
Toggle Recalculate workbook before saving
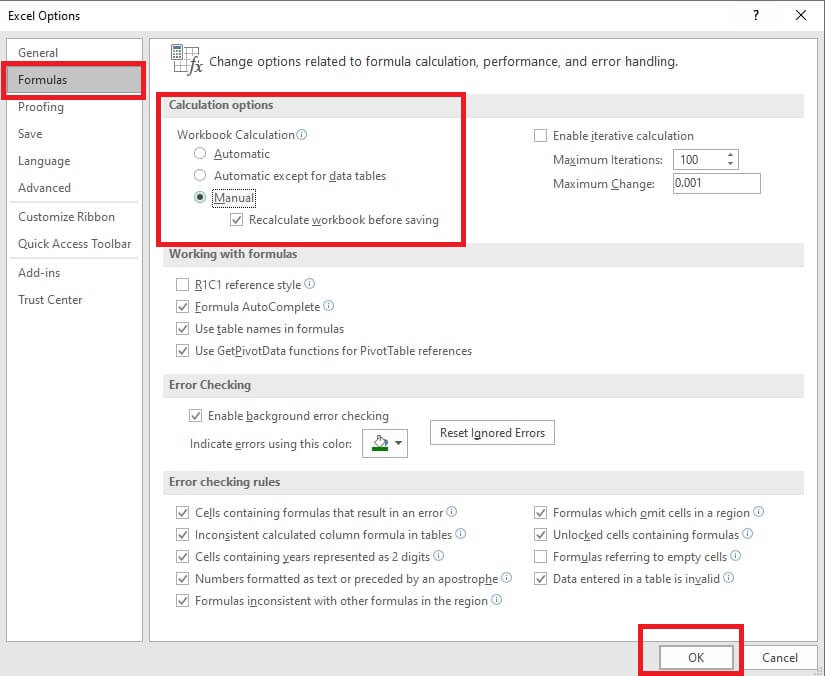tap(237, 220)
